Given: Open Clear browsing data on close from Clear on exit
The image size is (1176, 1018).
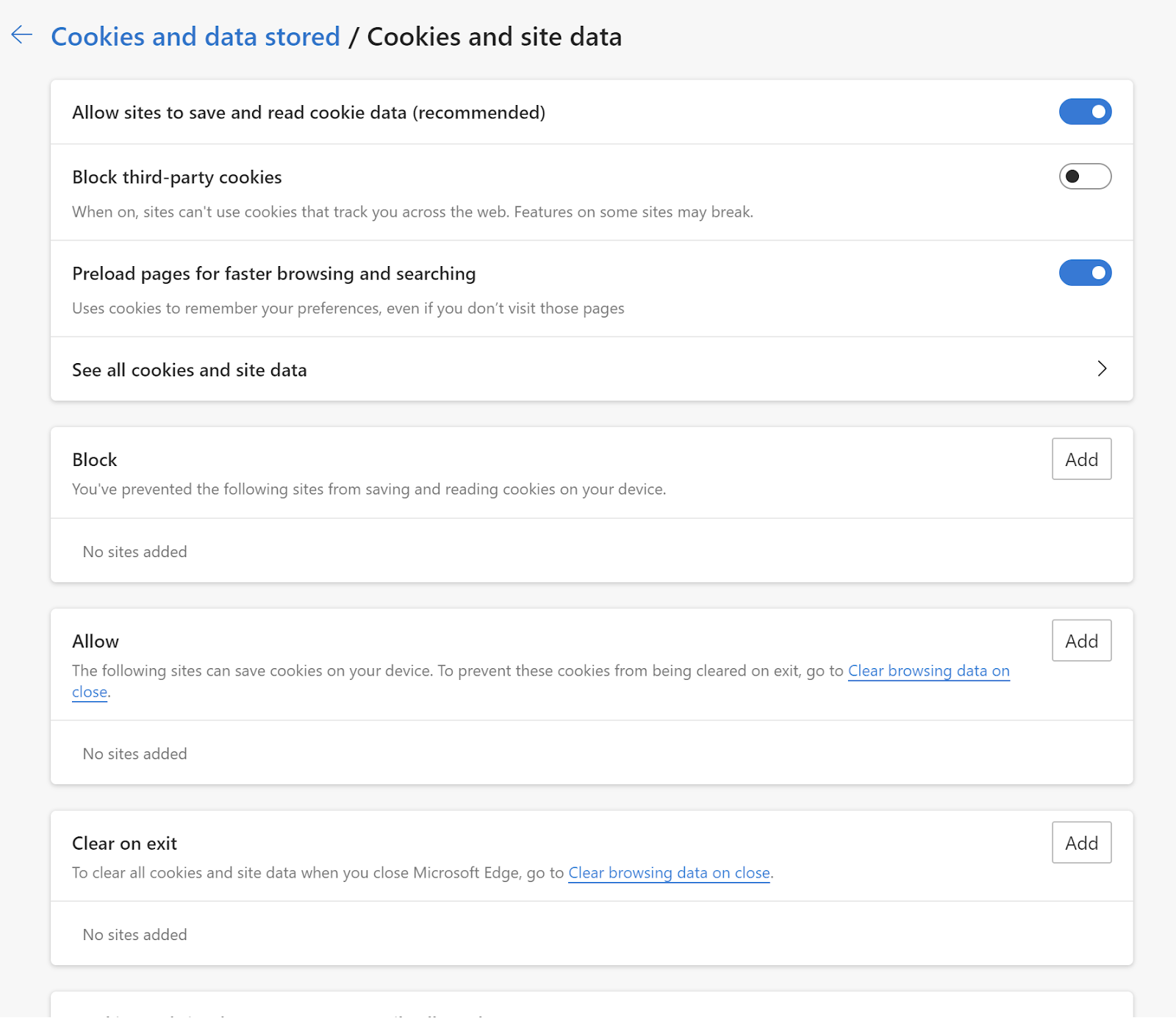Looking at the screenshot, I should [668, 872].
